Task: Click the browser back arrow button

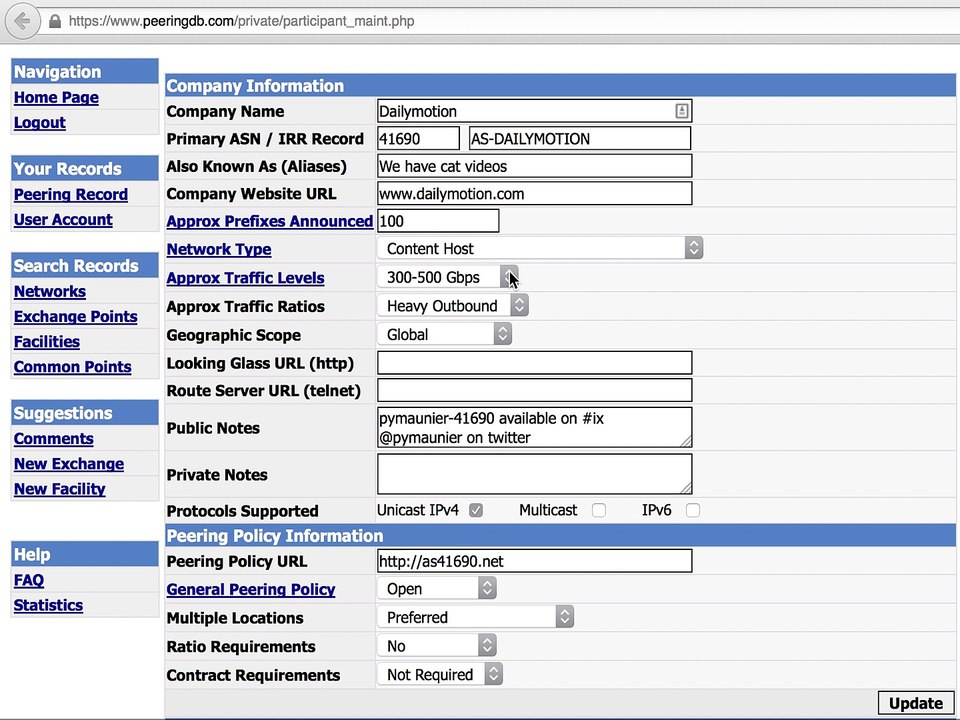Action: (22, 21)
